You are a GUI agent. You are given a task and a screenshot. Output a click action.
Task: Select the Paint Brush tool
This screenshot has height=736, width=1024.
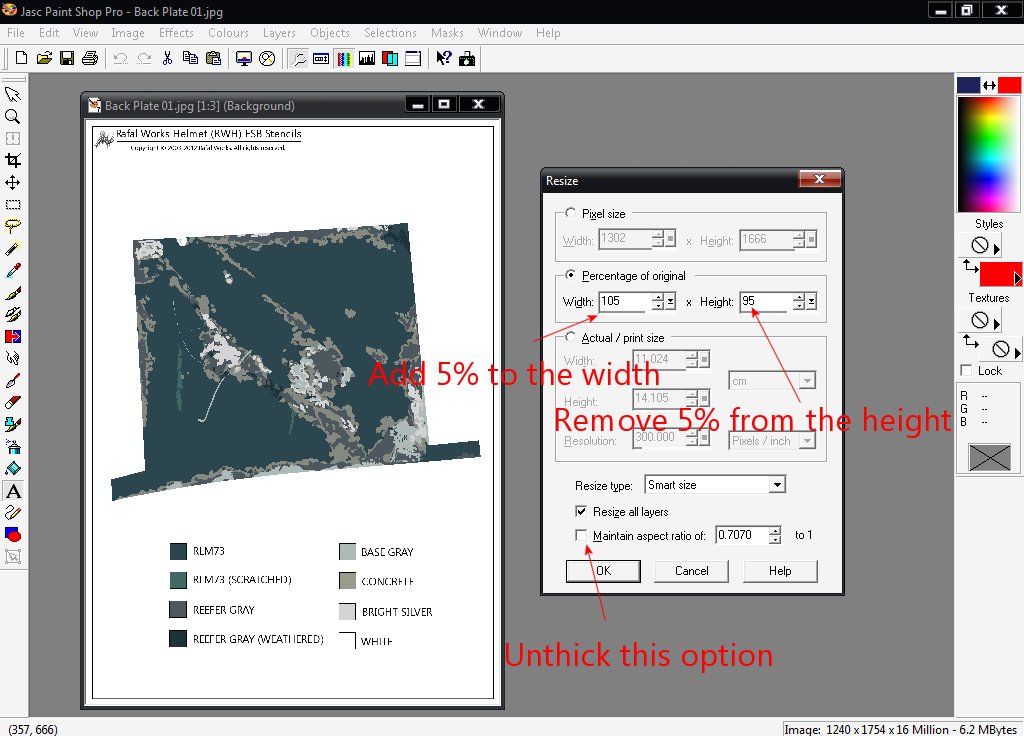point(12,293)
